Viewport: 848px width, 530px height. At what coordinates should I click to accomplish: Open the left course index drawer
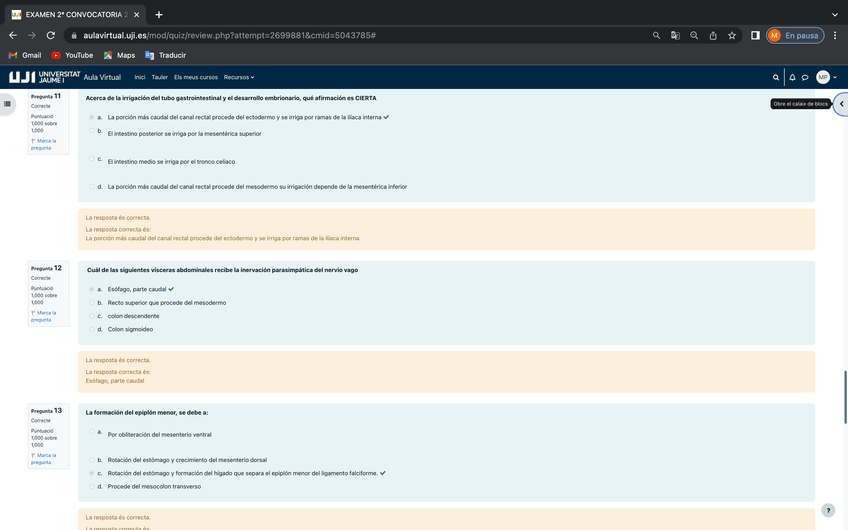(x=8, y=103)
